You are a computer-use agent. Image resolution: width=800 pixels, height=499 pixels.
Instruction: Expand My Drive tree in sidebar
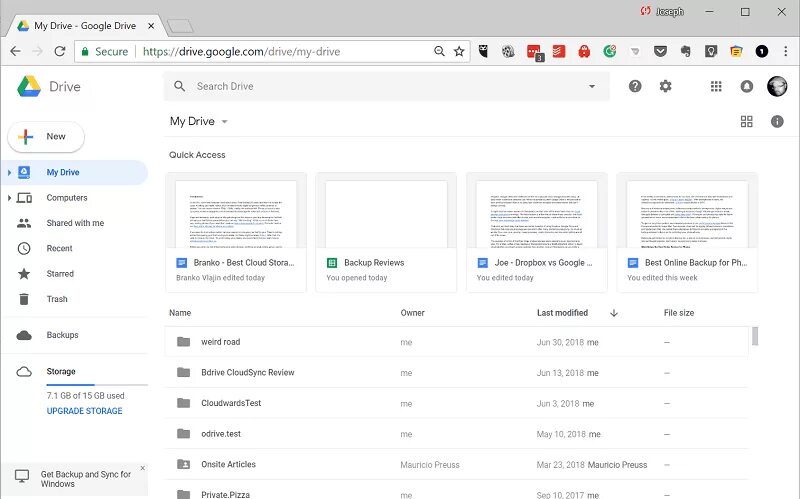coord(9,172)
